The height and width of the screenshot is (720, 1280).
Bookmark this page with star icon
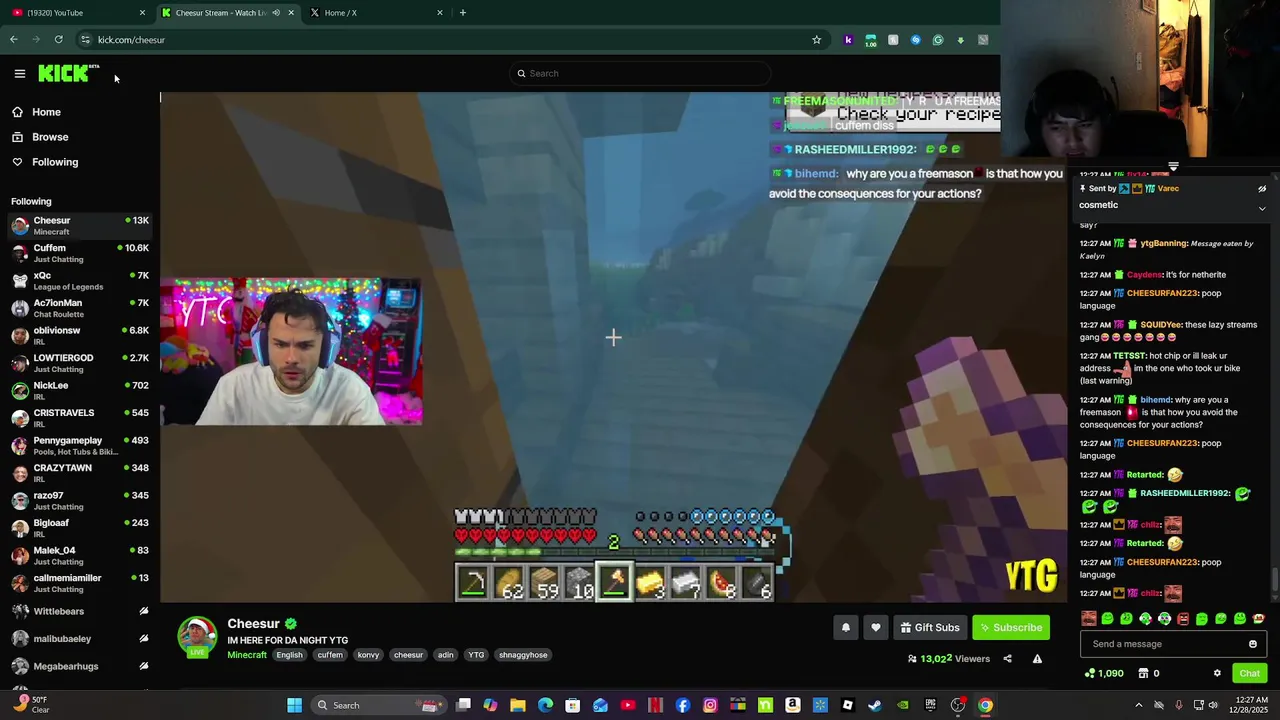(816, 39)
